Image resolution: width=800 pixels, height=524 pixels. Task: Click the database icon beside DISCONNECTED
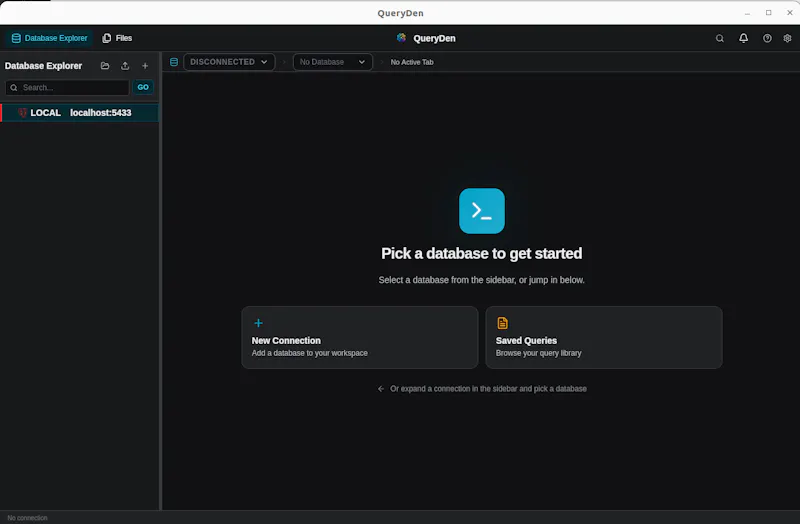[174, 62]
